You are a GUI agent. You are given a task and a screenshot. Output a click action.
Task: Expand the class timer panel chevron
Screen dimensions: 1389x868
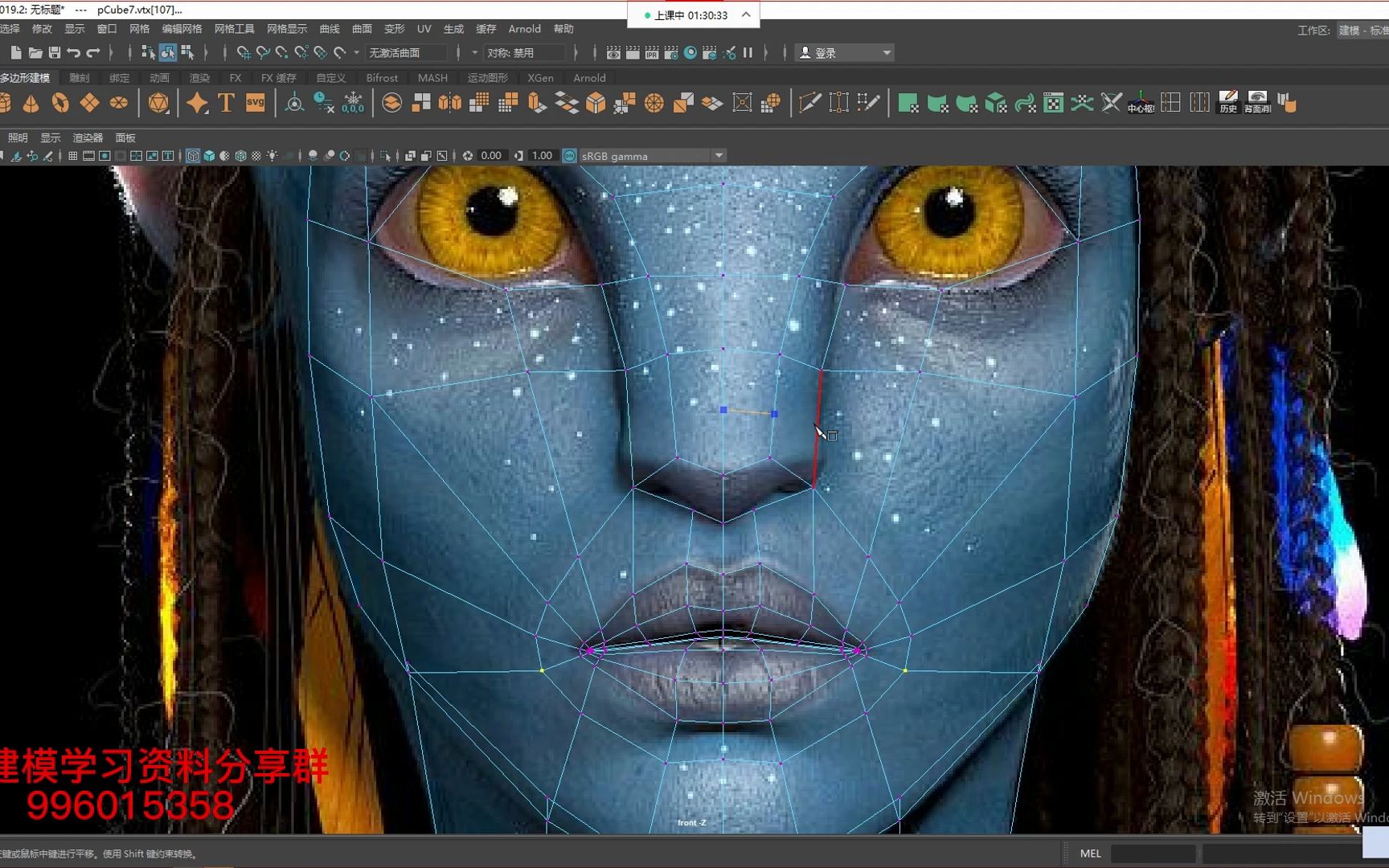746,14
